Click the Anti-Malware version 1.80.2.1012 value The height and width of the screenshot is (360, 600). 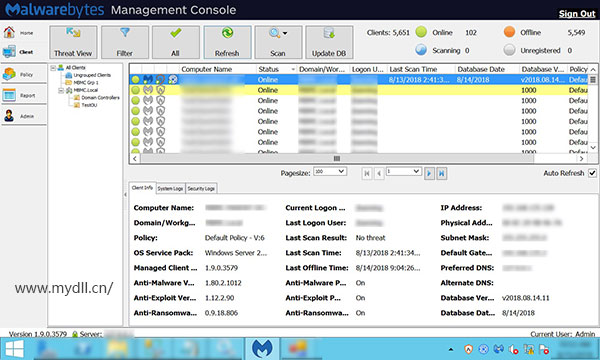click(x=223, y=283)
